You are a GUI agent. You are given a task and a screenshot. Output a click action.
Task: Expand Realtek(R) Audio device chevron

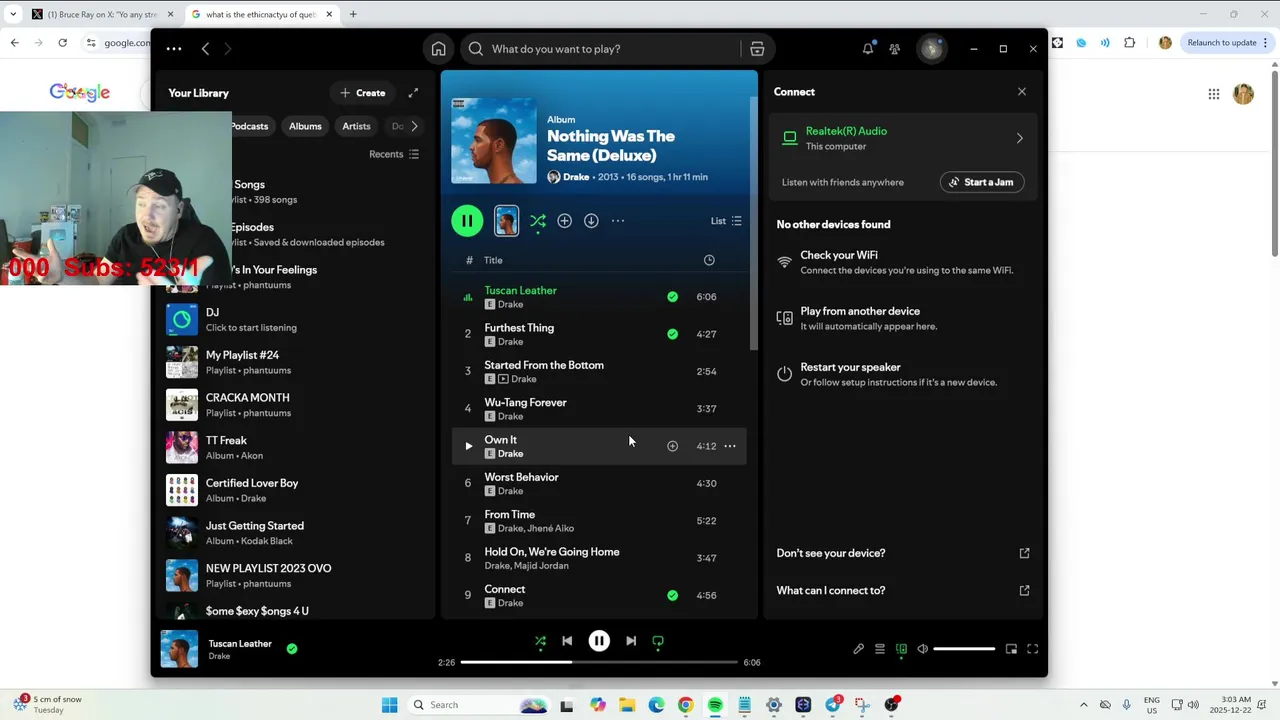(x=1019, y=138)
